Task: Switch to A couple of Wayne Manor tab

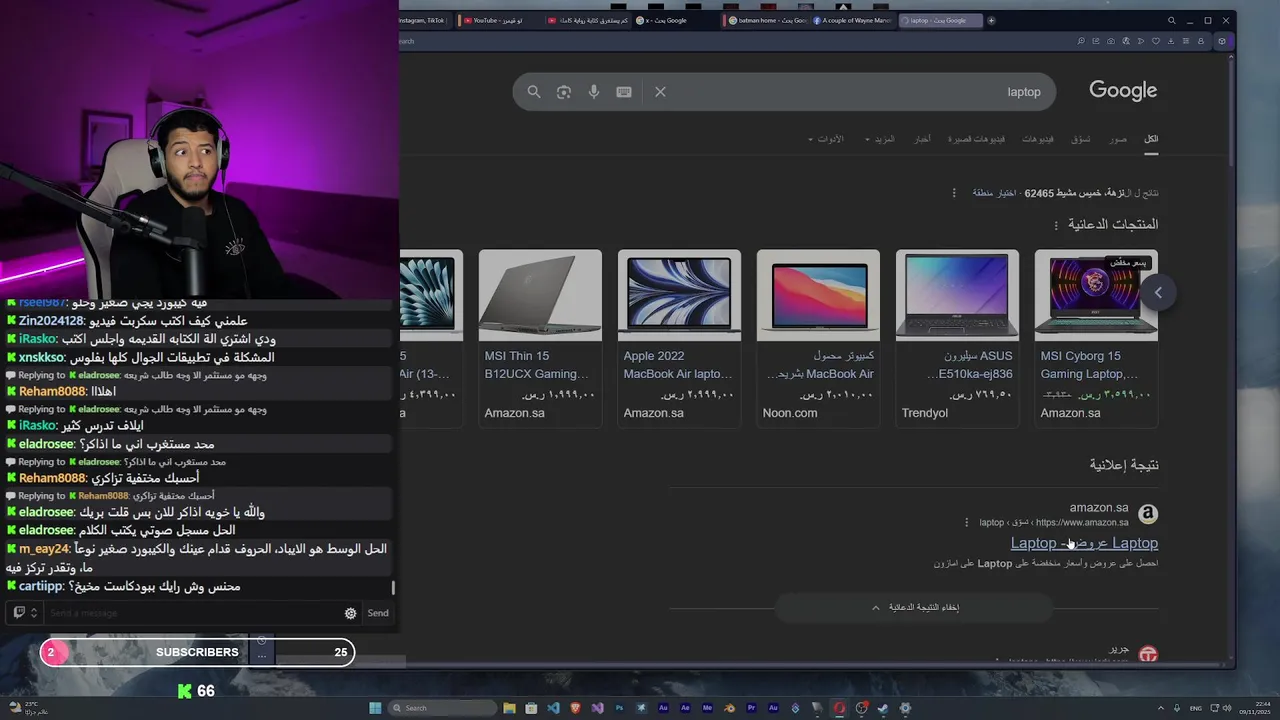Action: pos(853,20)
